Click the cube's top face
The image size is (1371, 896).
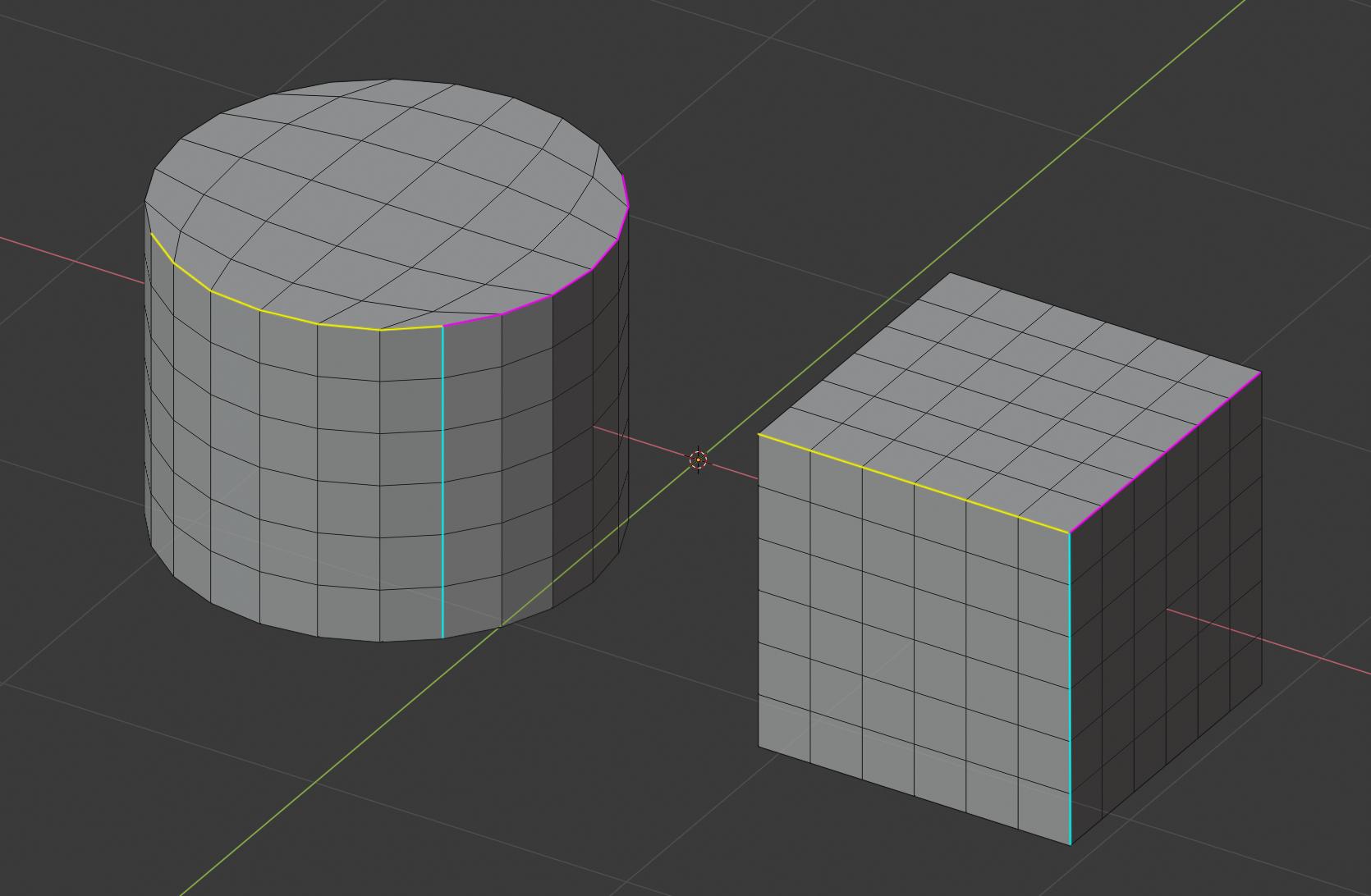1010,402
